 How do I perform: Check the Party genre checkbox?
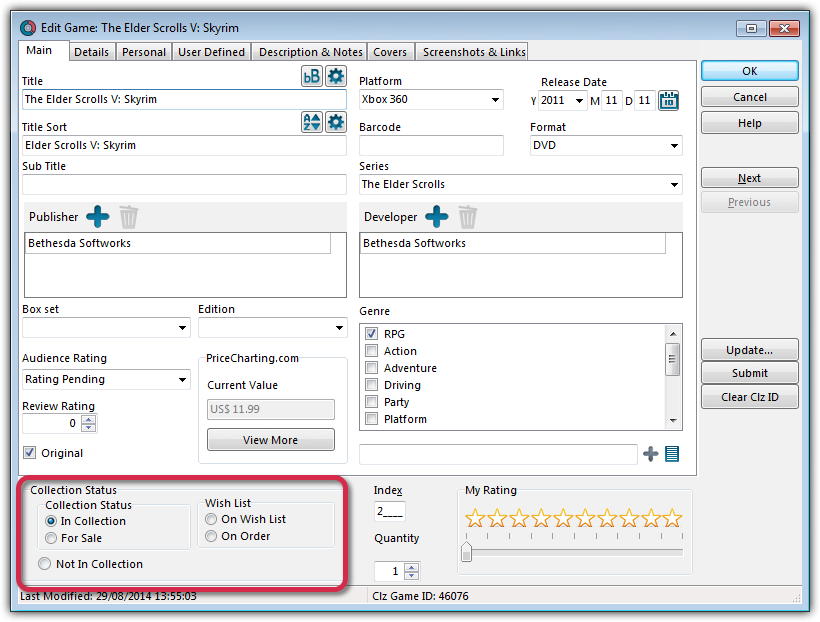coord(371,402)
